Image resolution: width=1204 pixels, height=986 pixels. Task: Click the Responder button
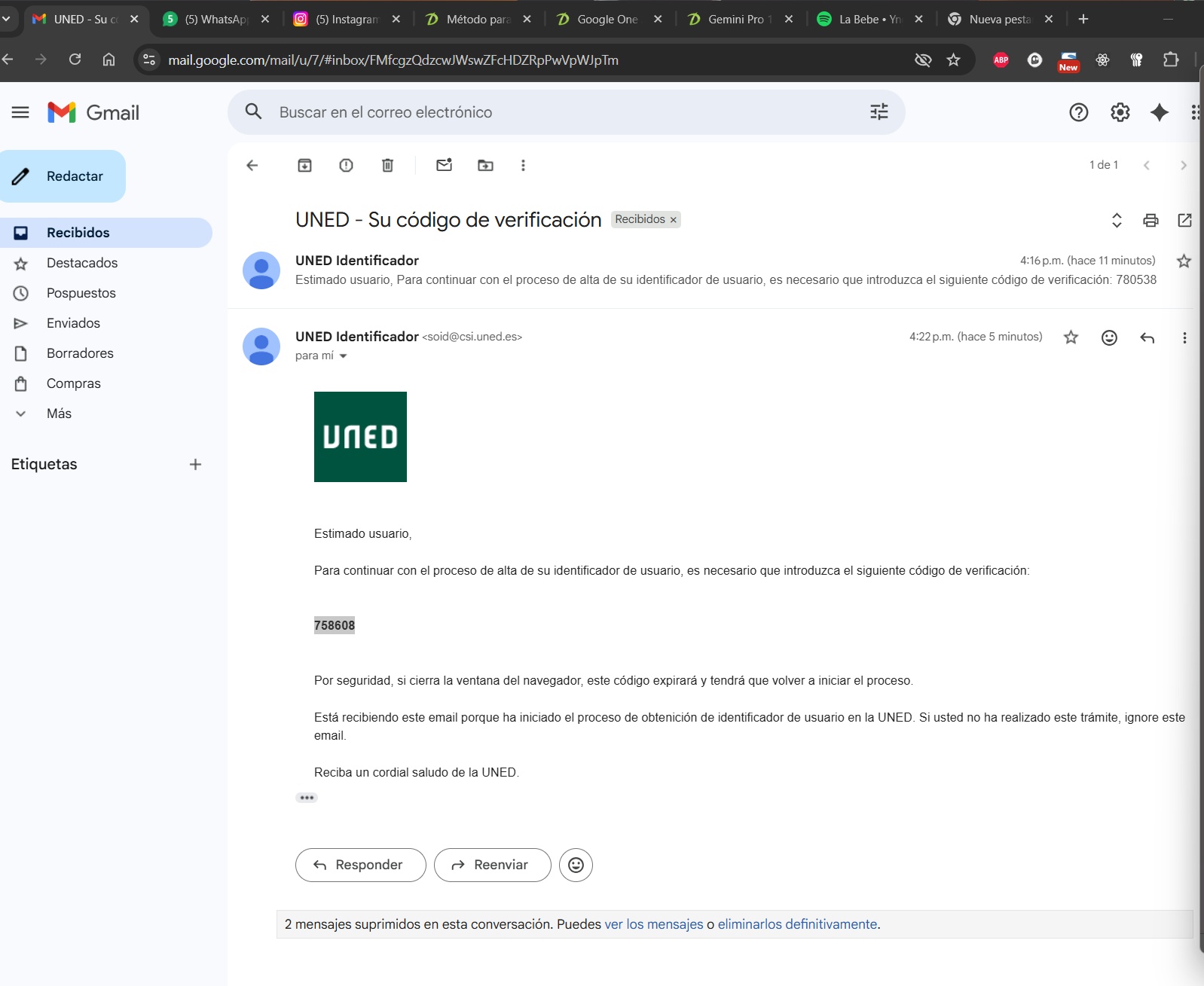tap(360, 865)
